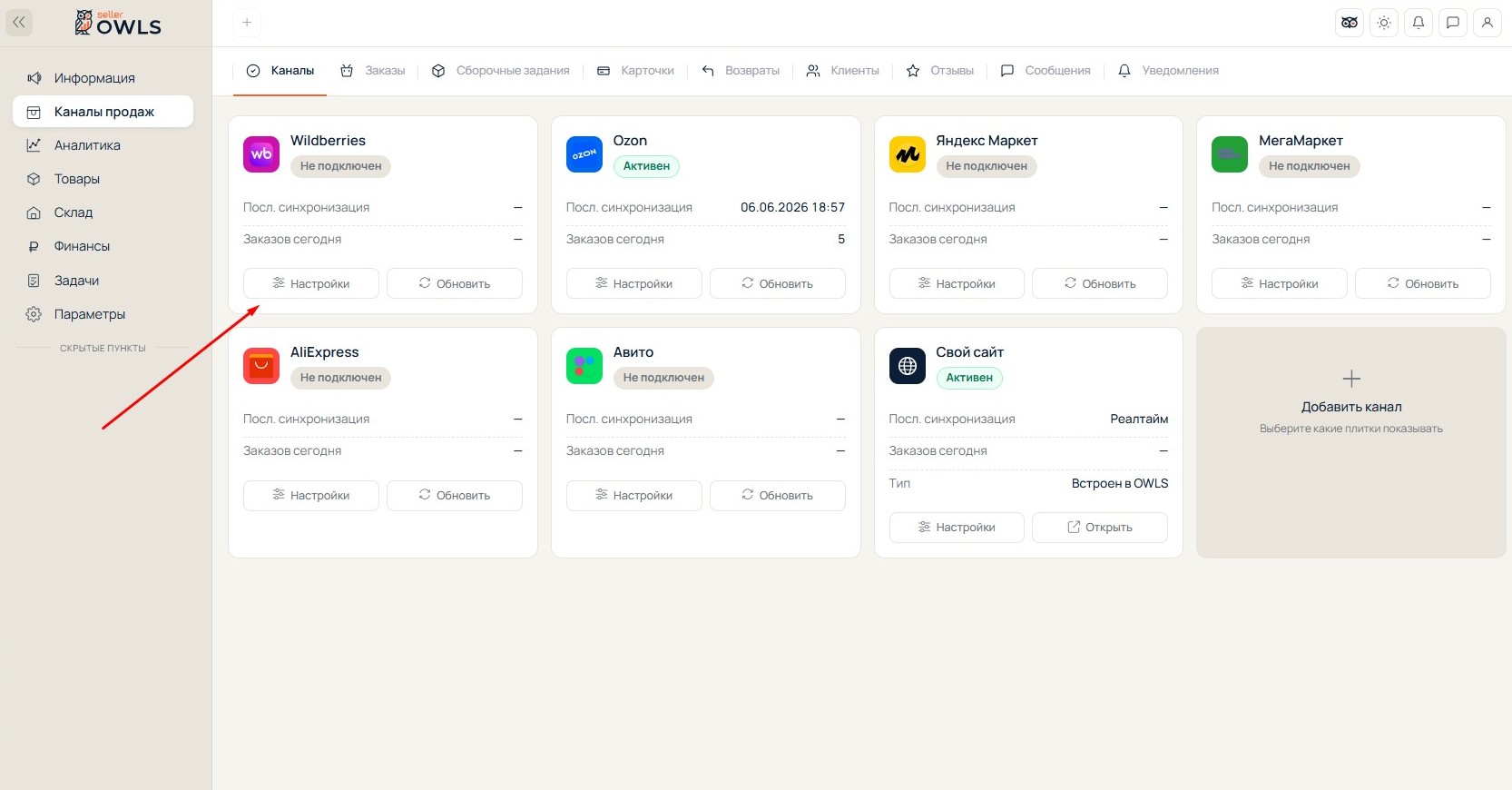Open notifications bell icon in header
This screenshot has width=1512, height=790.
pos(1419,23)
